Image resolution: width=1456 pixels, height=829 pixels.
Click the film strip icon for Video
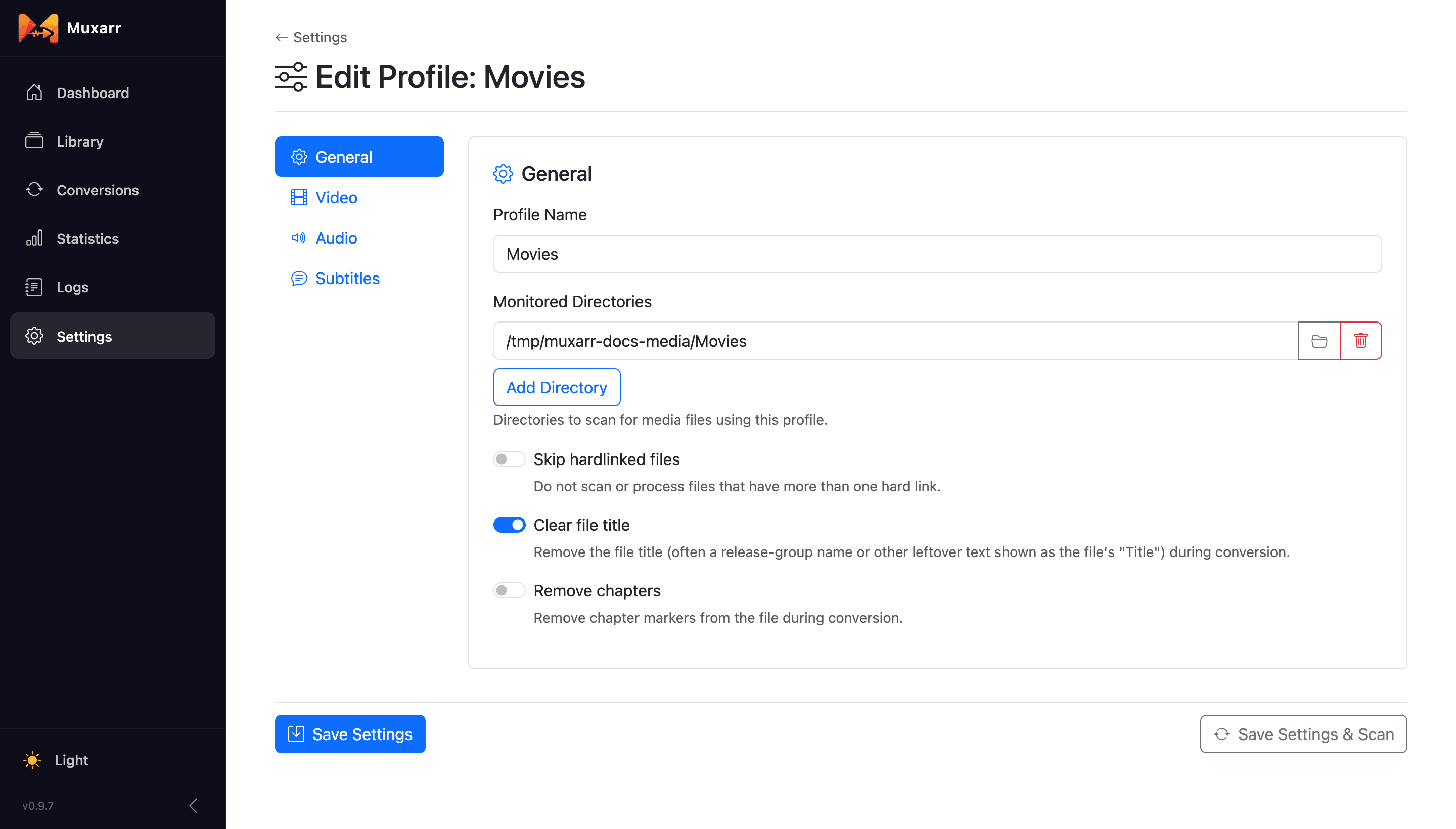click(299, 198)
